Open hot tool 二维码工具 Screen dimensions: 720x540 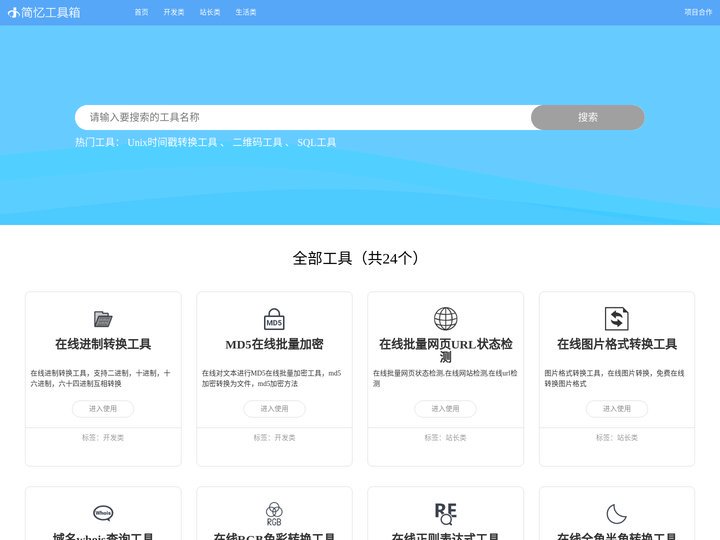pyautogui.click(x=257, y=142)
